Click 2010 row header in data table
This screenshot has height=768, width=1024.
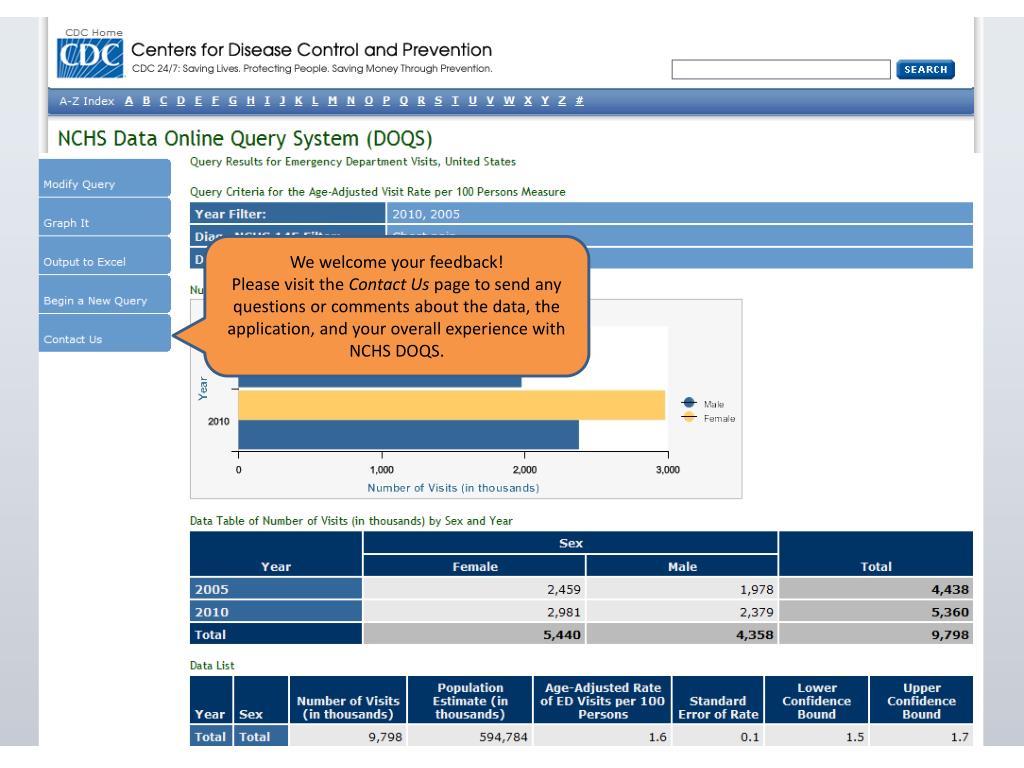[x=276, y=612]
